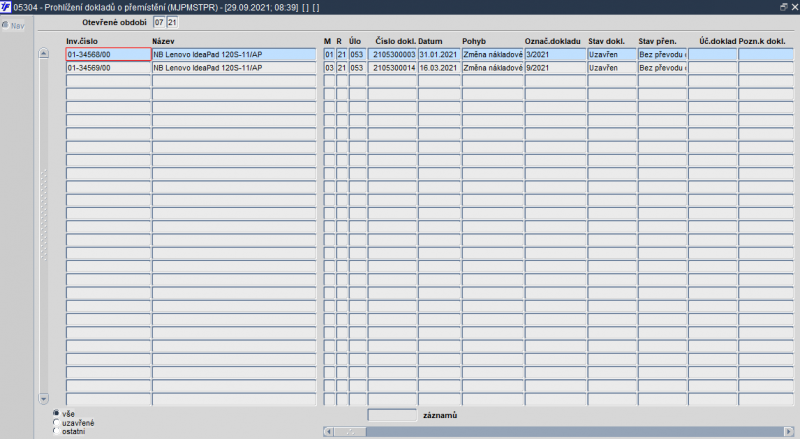Click document label 9/2021
The width and height of the screenshot is (800, 439).
[556, 68]
